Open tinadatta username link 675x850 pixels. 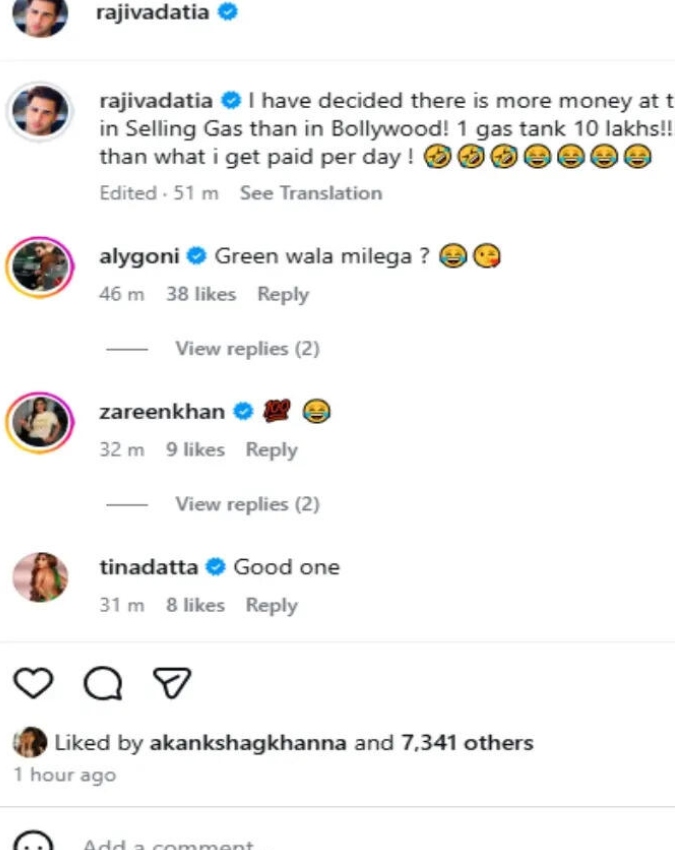click(149, 567)
